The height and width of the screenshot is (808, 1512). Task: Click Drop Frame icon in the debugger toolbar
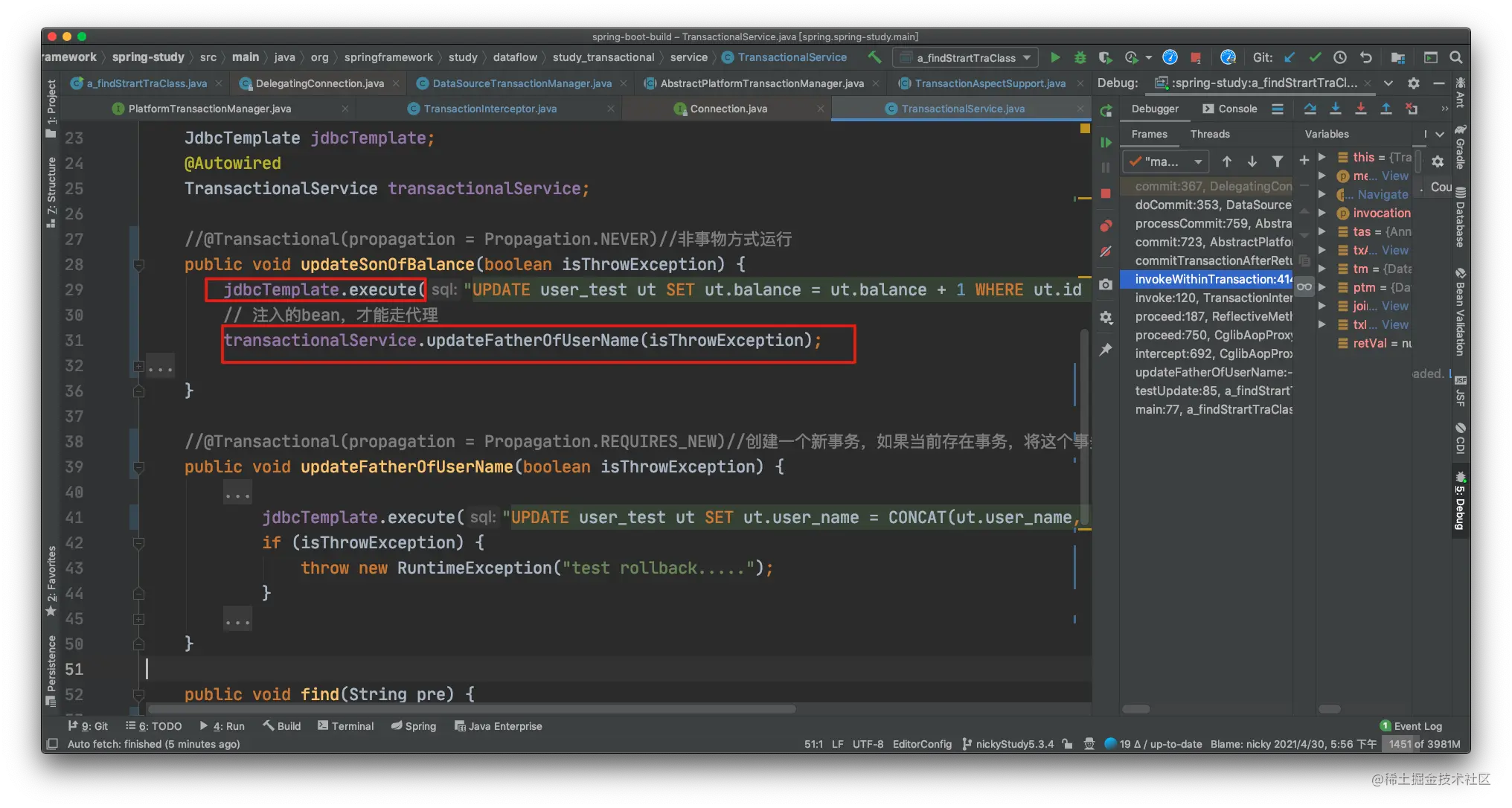coord(1411,109)
